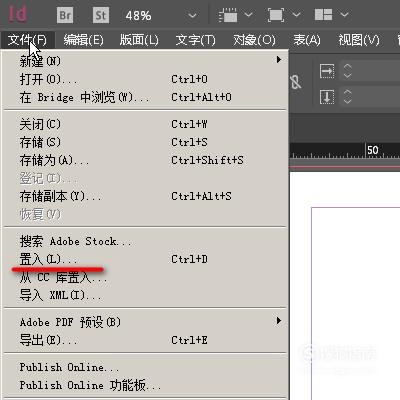This screenshot has width=400, height=400.
Task: Click the view options icon
Action: 228,15
